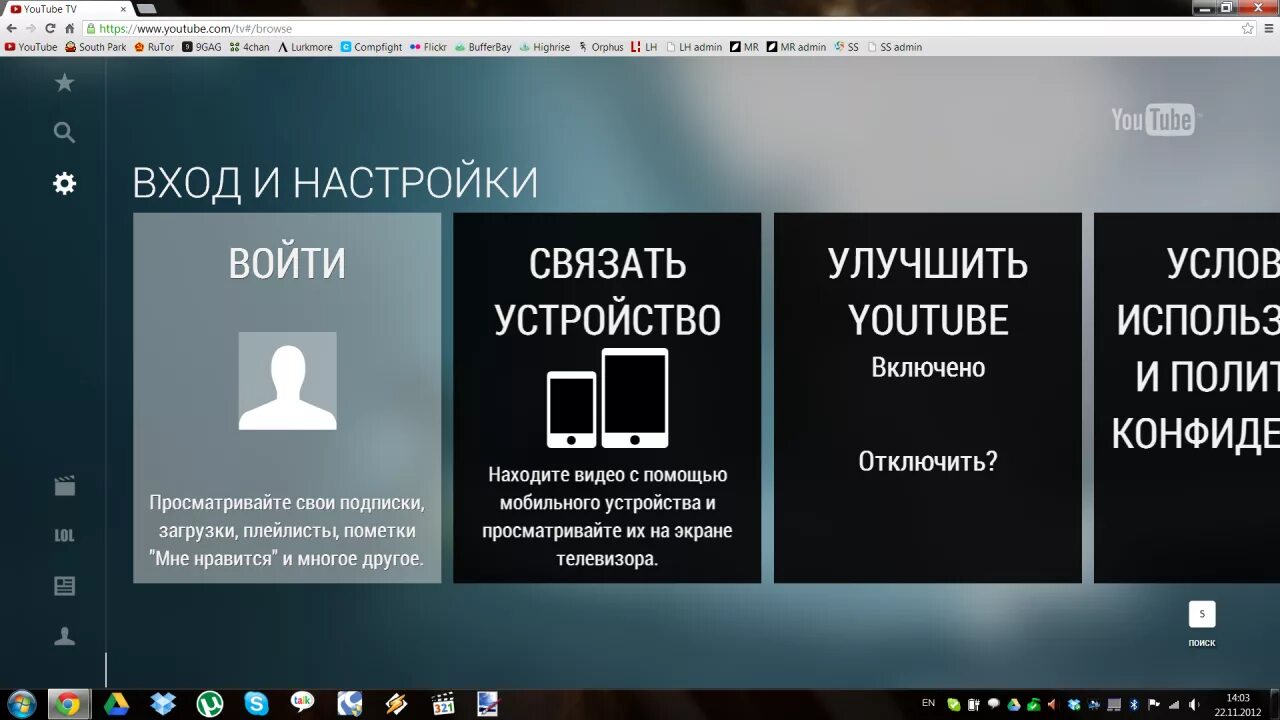Open the Chrome menu icon
The height and width of the screenshot is (720, 1280).
[x=1268, y=29]
